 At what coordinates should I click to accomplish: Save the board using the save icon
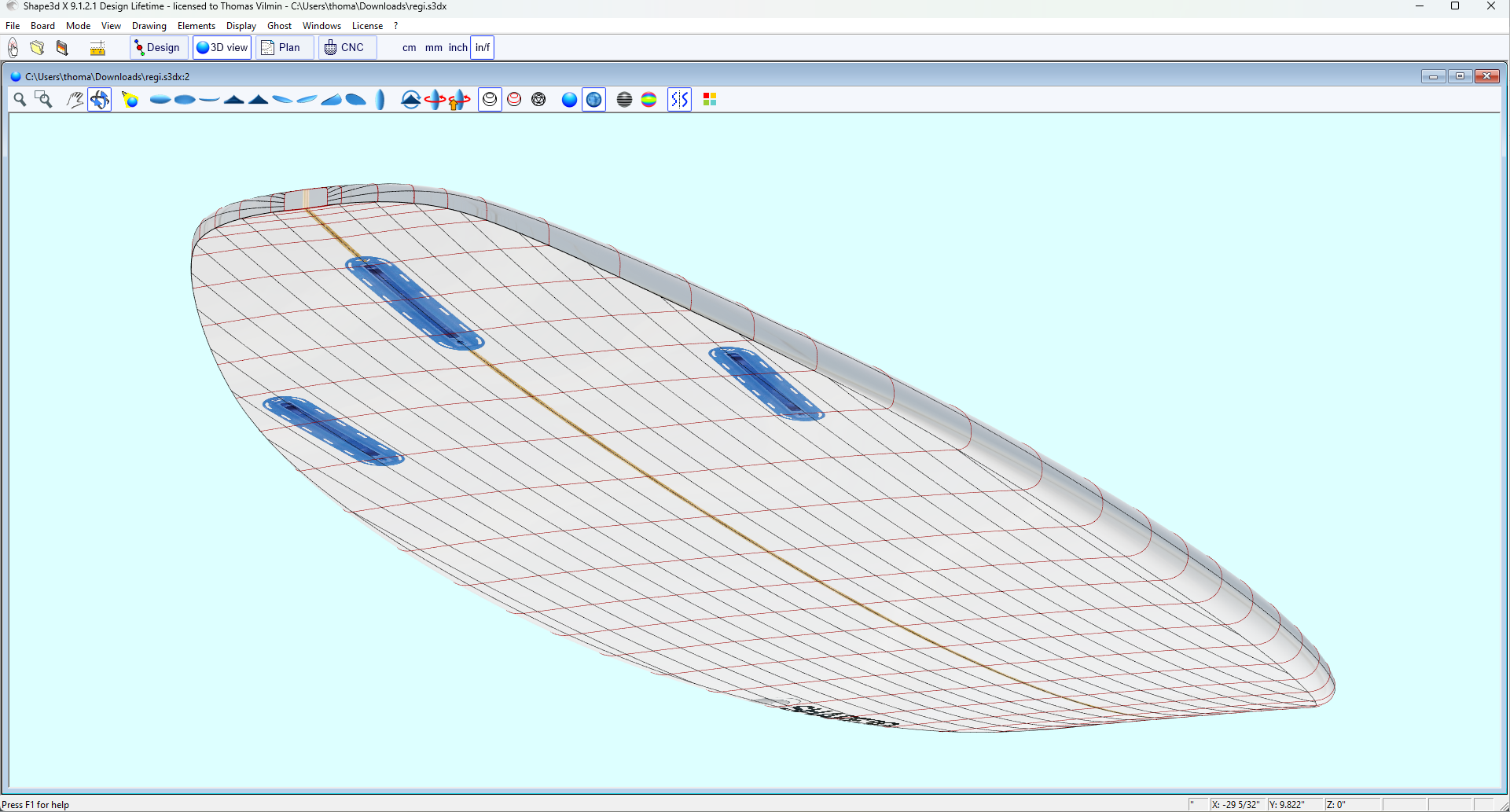click(62, 48)
